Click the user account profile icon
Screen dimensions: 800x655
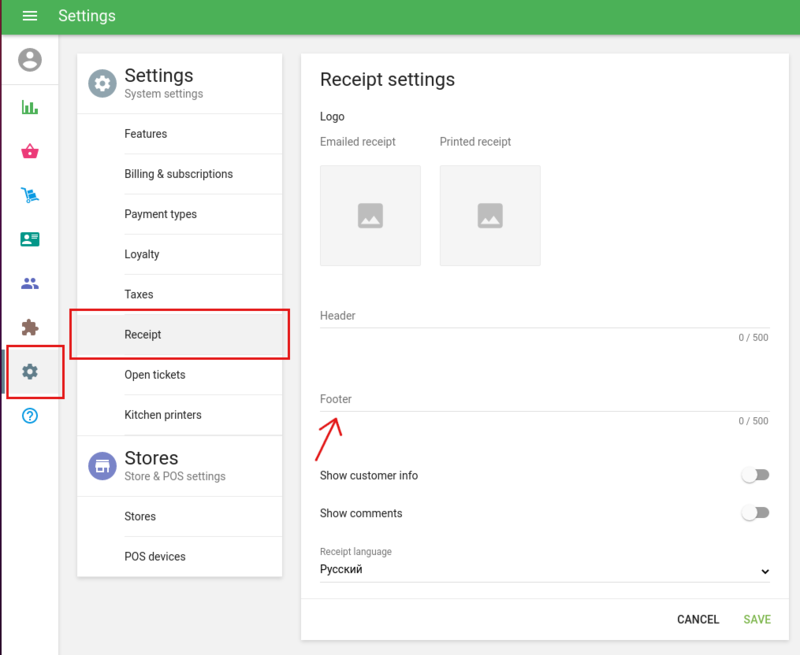point(30,60)
